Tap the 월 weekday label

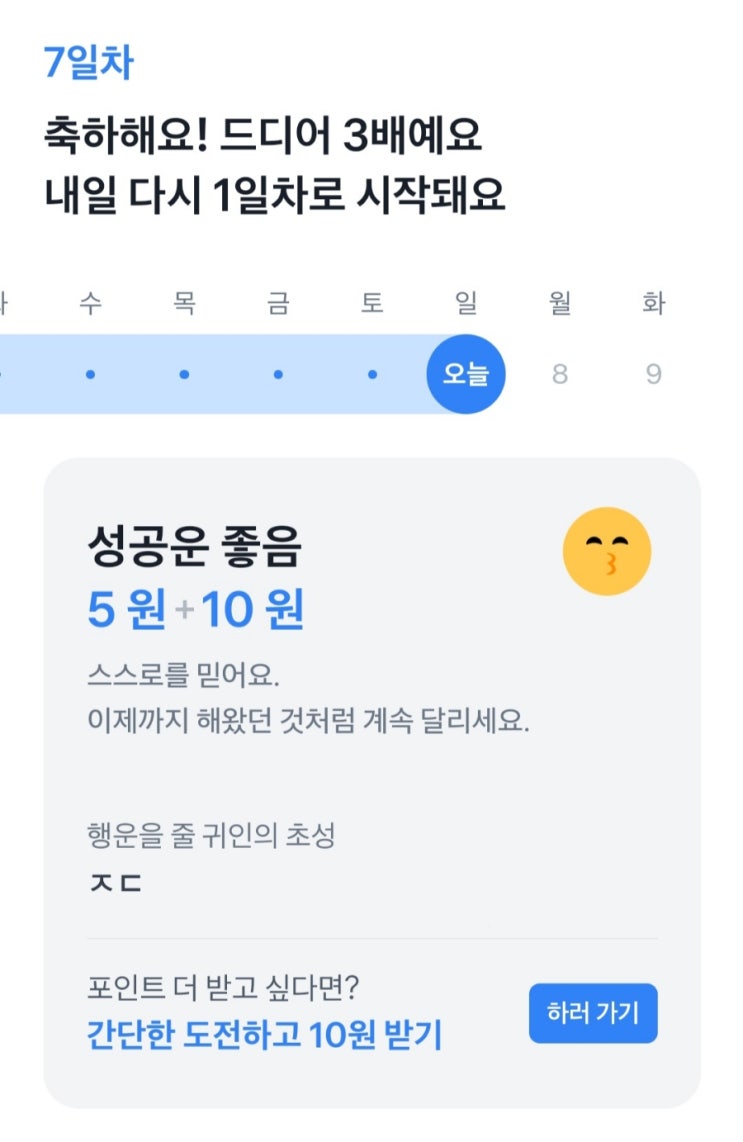tap(560, 303)
